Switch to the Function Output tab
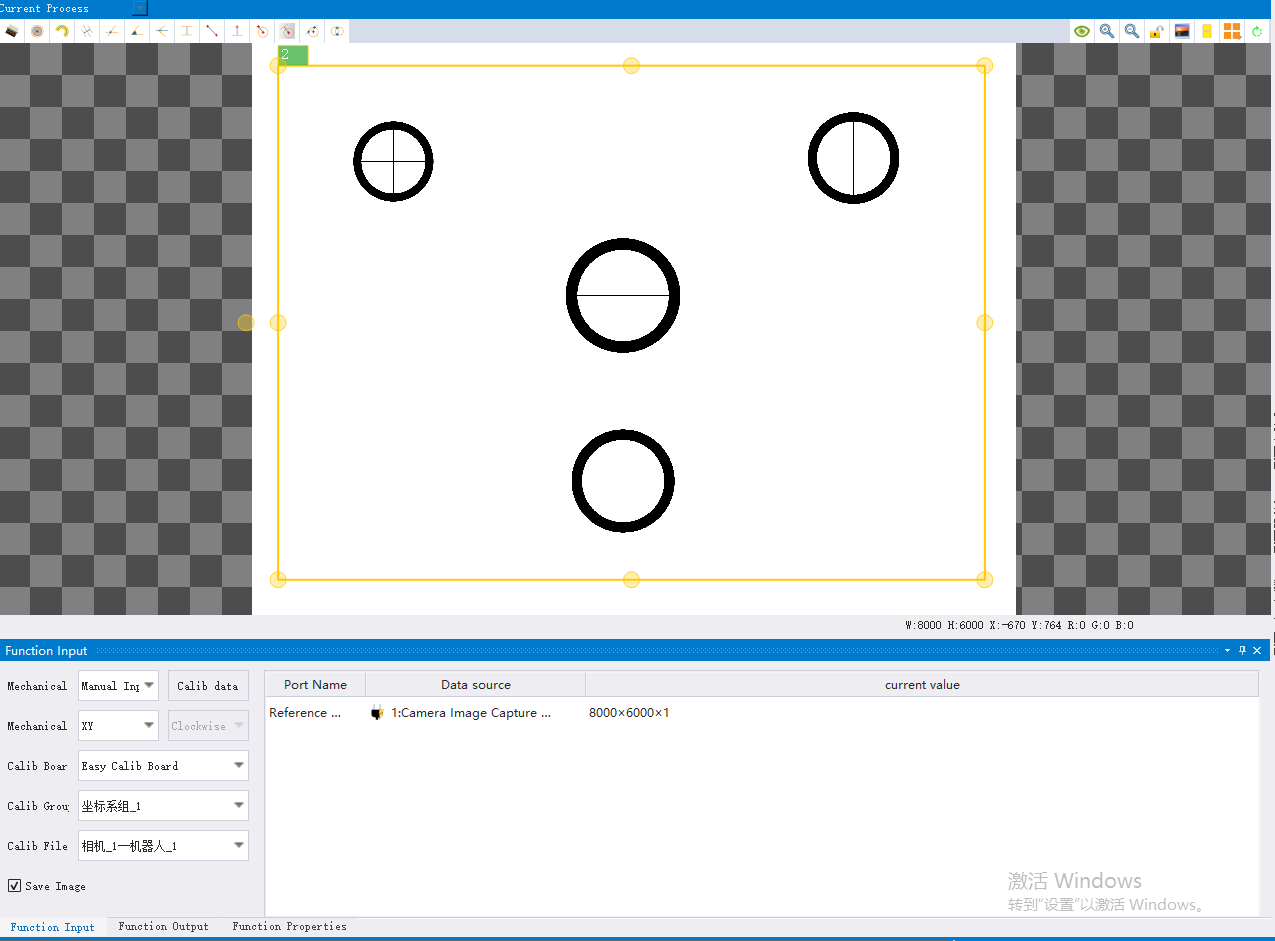 pyautogui.click(x=163, y=927)
